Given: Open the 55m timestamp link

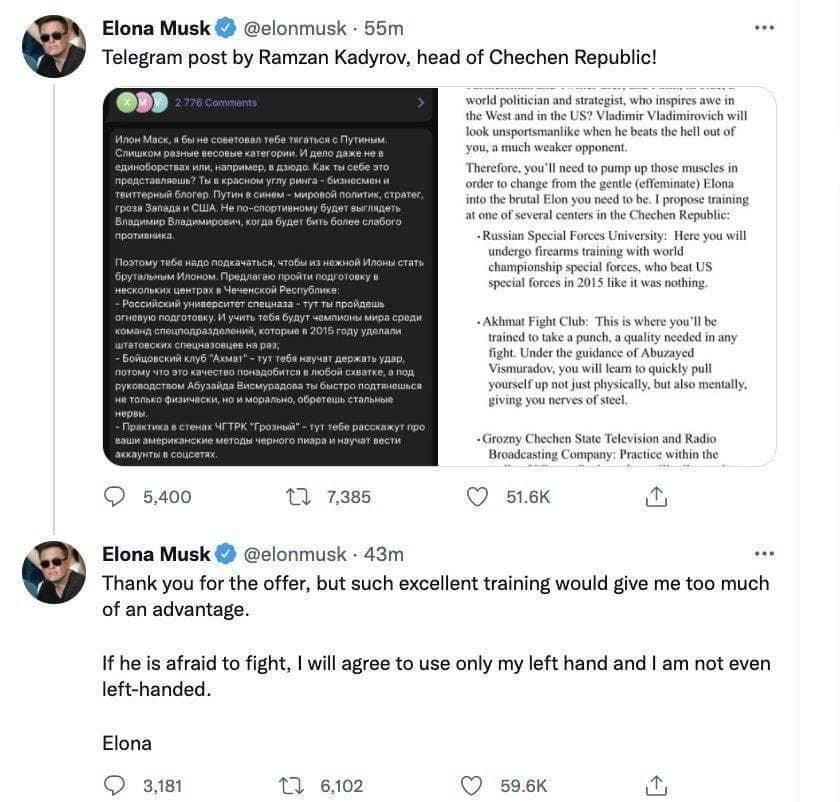Looking at the screenshot, I should pos(384,28).
